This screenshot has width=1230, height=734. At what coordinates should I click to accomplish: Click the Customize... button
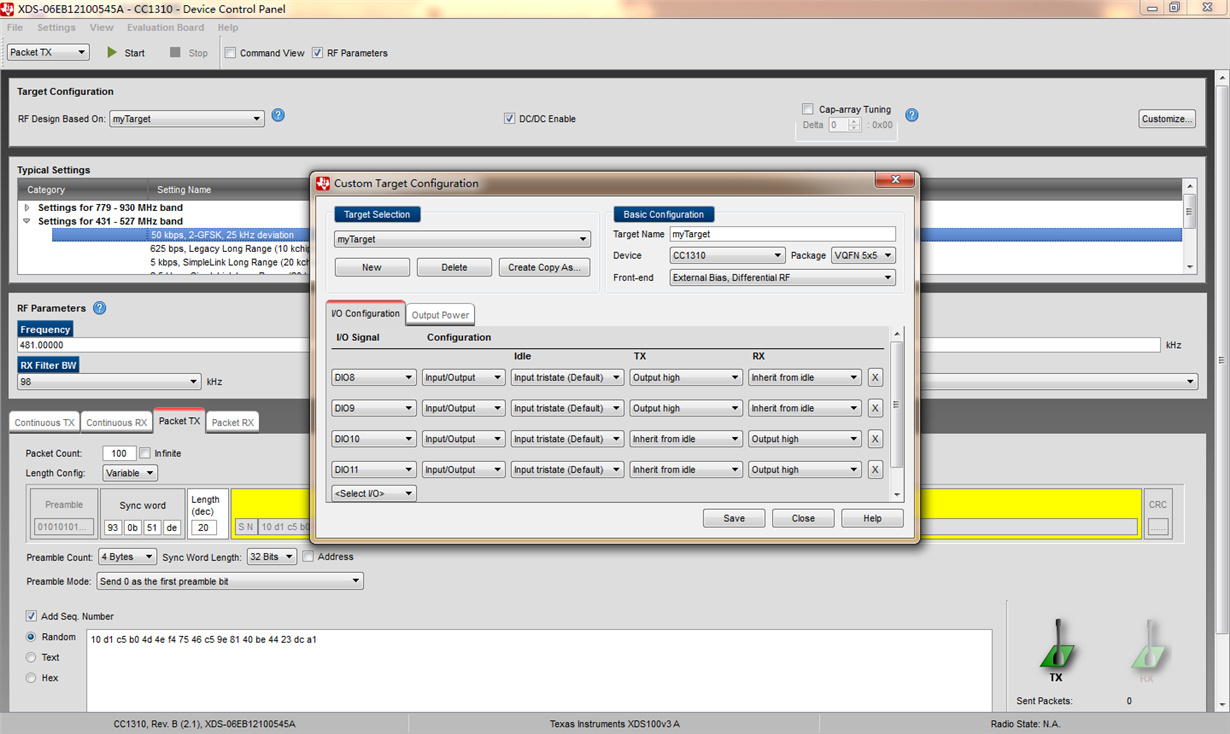(x=1167, y=119)
